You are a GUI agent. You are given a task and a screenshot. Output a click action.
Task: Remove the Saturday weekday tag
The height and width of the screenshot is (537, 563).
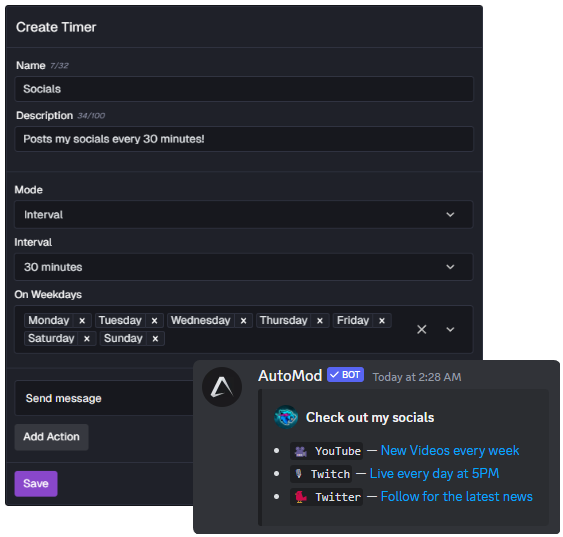pyautogui.click(x=87, y=338)
